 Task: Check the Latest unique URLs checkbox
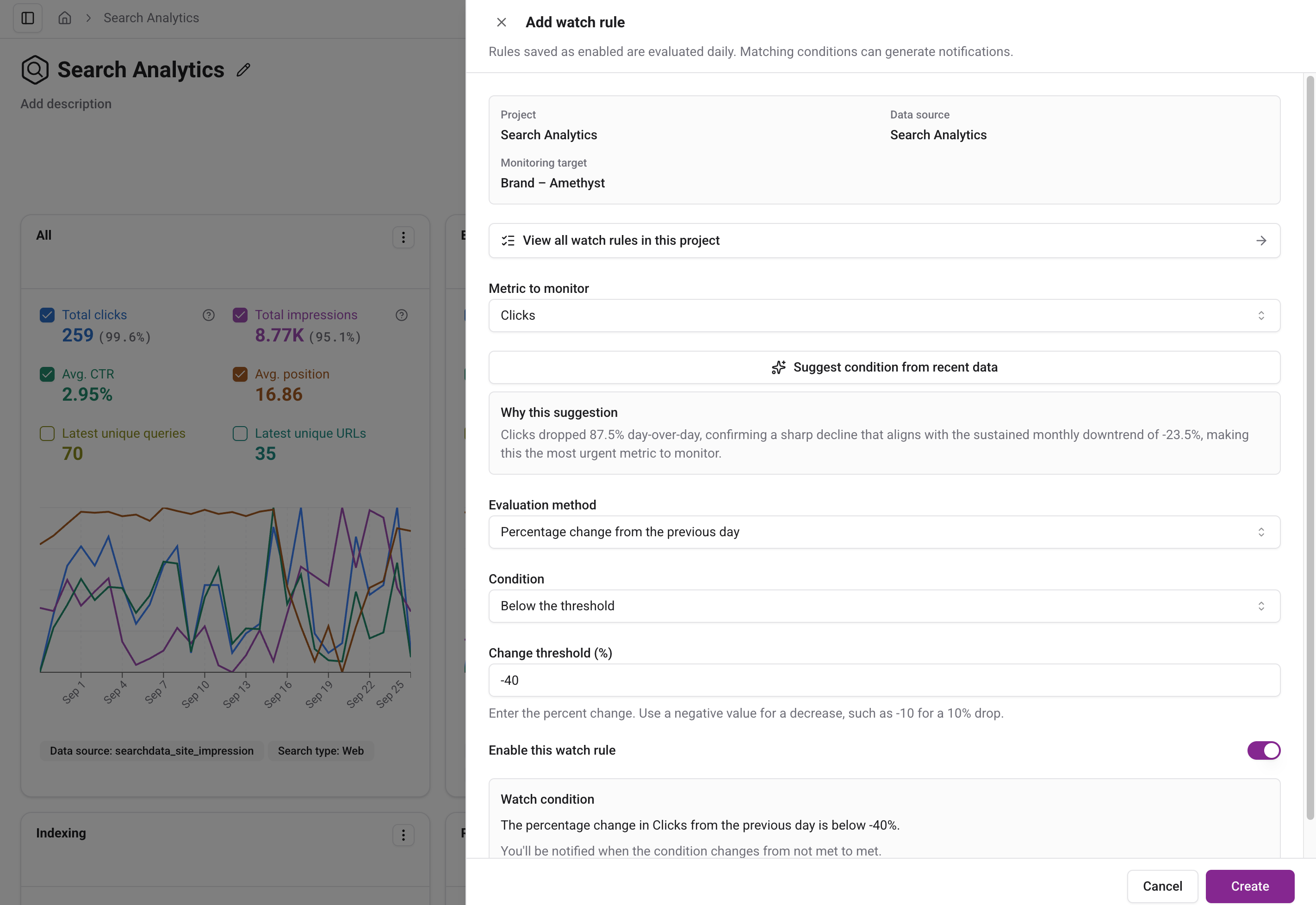(x=240, y=433)
